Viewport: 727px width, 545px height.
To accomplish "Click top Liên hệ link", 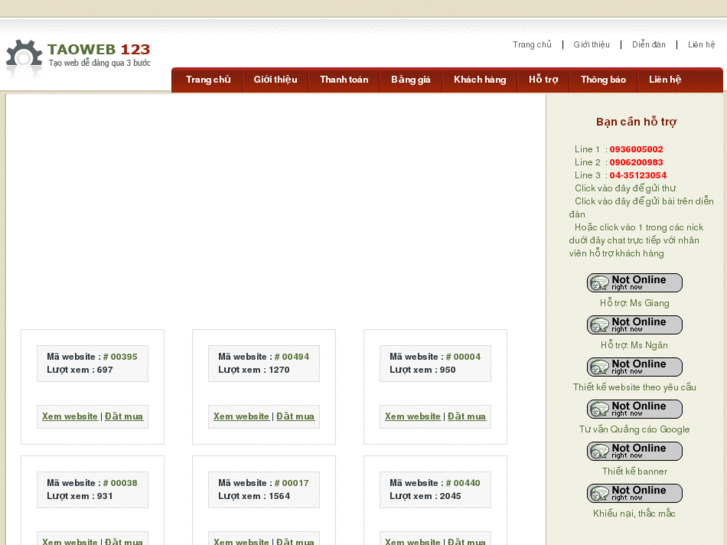I will 701,45.
